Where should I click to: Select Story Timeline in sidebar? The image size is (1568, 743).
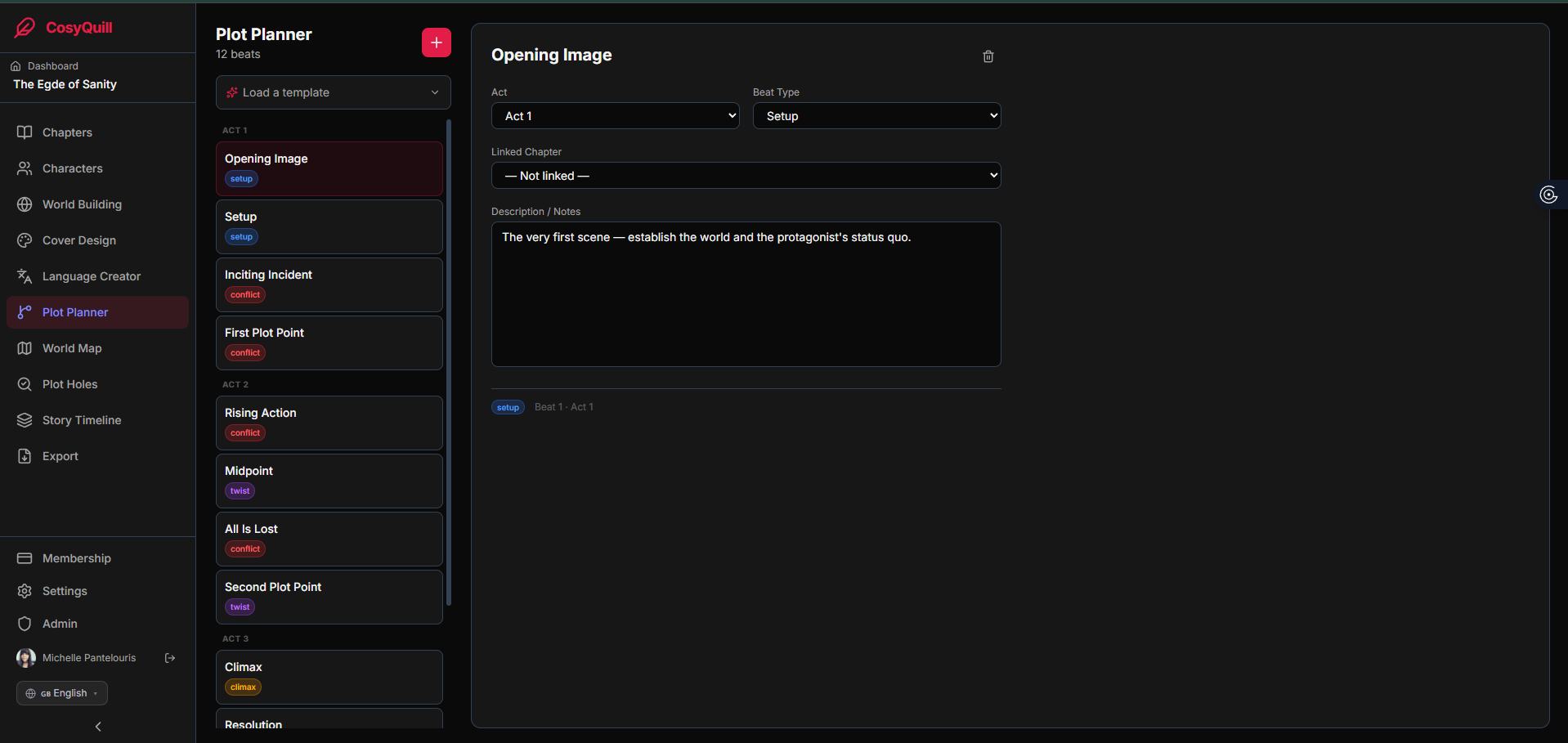(98, 420)
